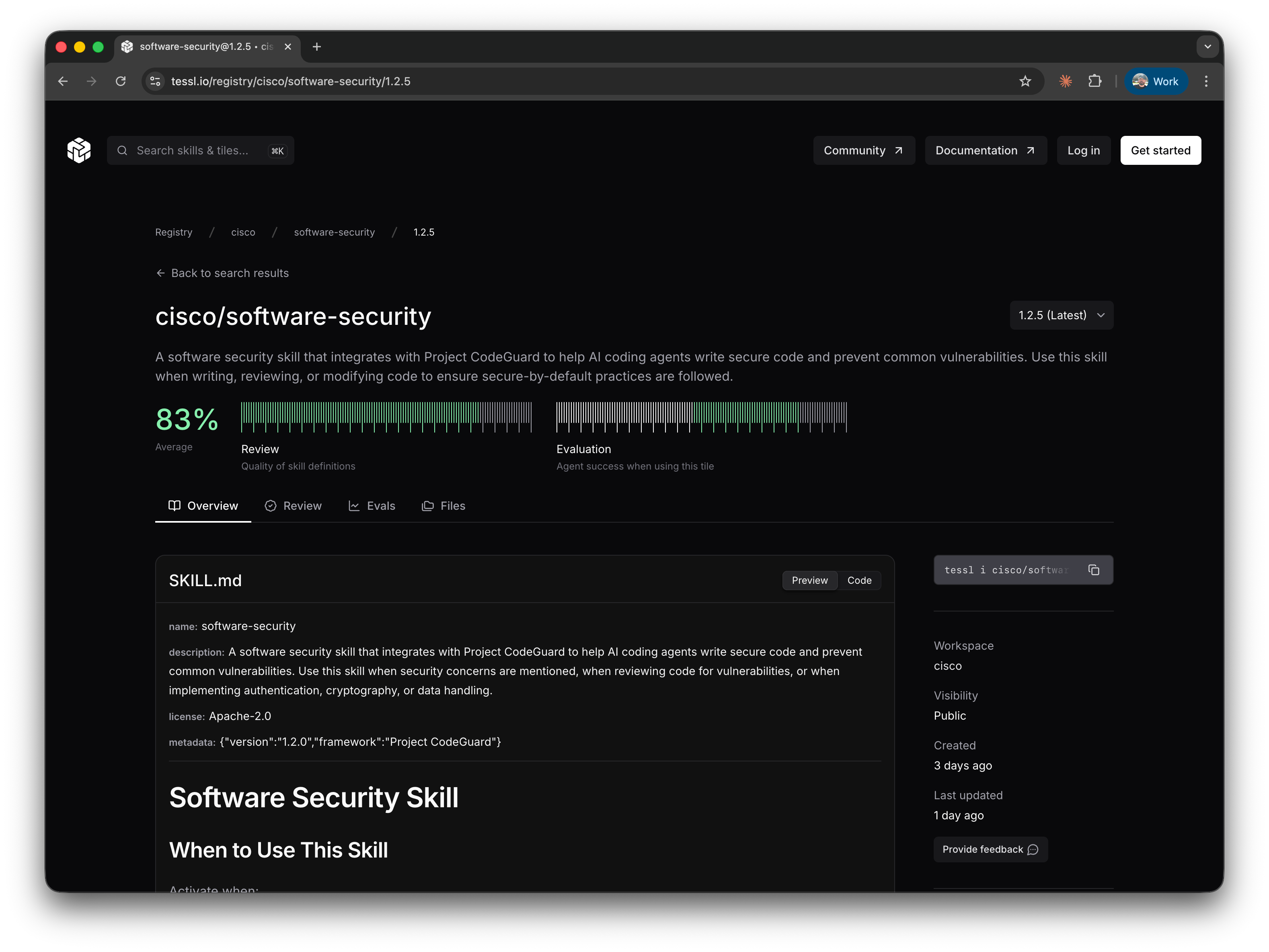Click the orange Claude extension icon
Viewport: 1269px width, 952px height.
click(x=1065, y=82)
